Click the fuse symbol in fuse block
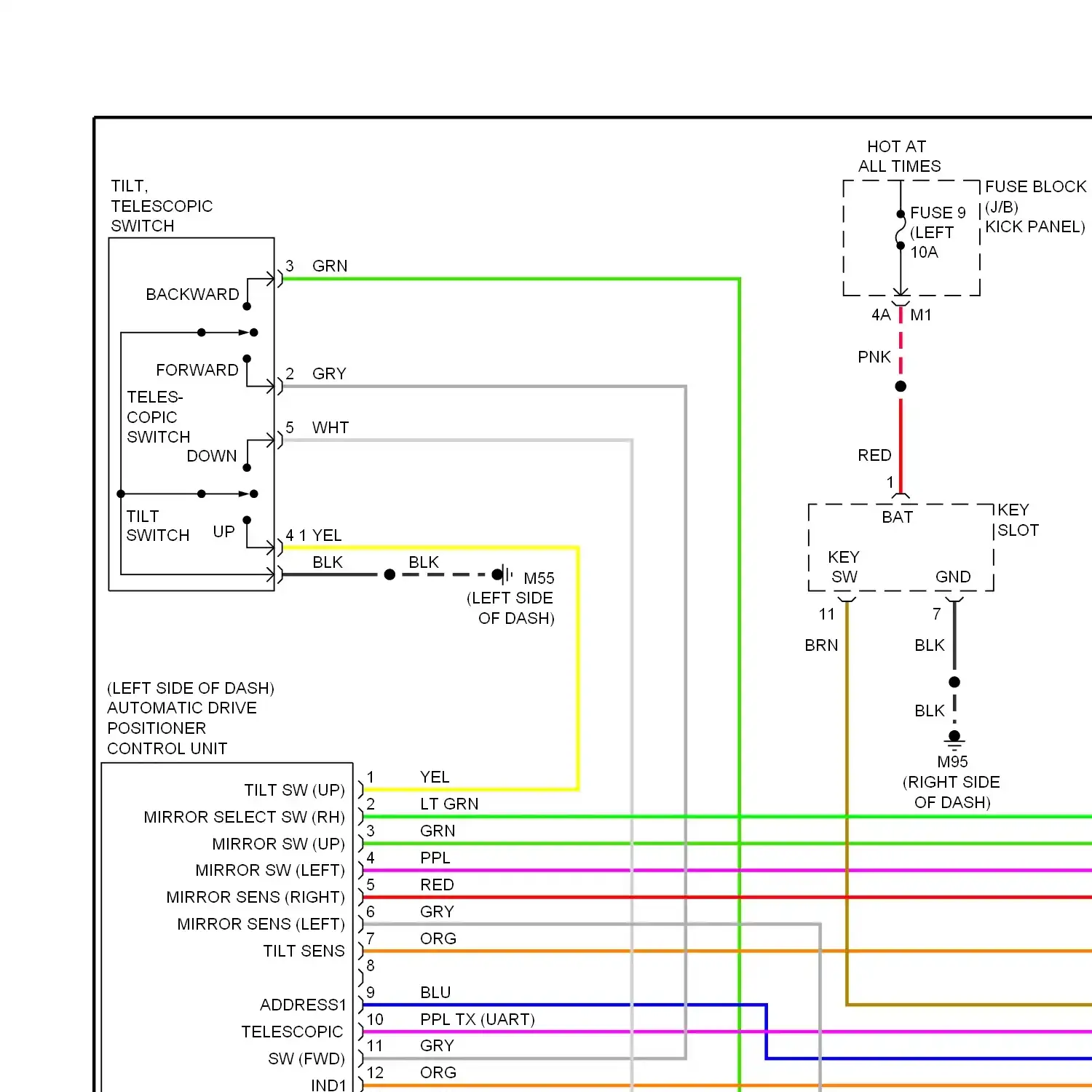This screenshot has height=1092, width=1092. coord(901,230)
